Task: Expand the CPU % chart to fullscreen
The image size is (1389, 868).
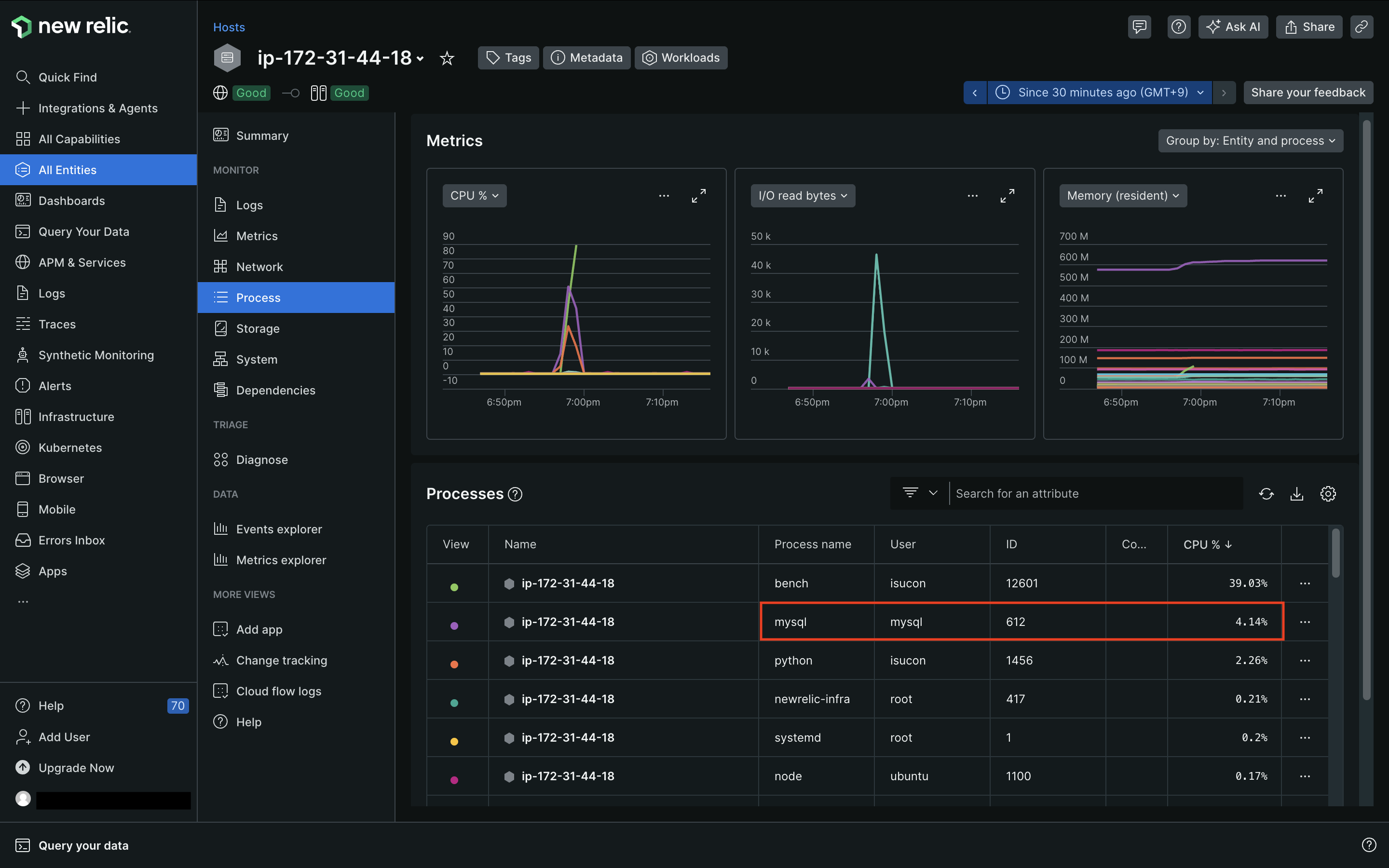Action: click(x=698, y=196)
